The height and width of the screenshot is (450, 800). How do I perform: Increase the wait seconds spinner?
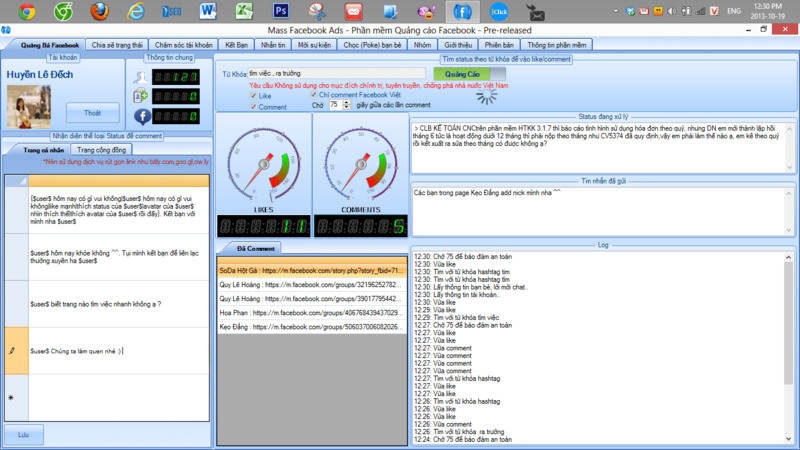tap(347, 102)
